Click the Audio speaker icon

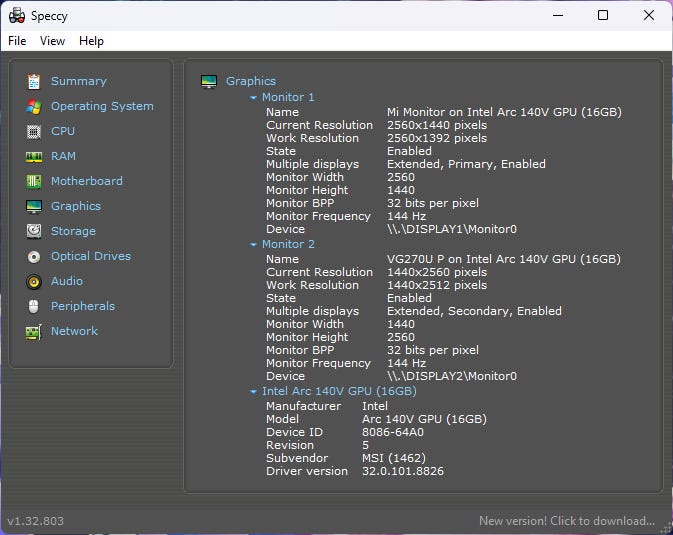pos(34,282)
